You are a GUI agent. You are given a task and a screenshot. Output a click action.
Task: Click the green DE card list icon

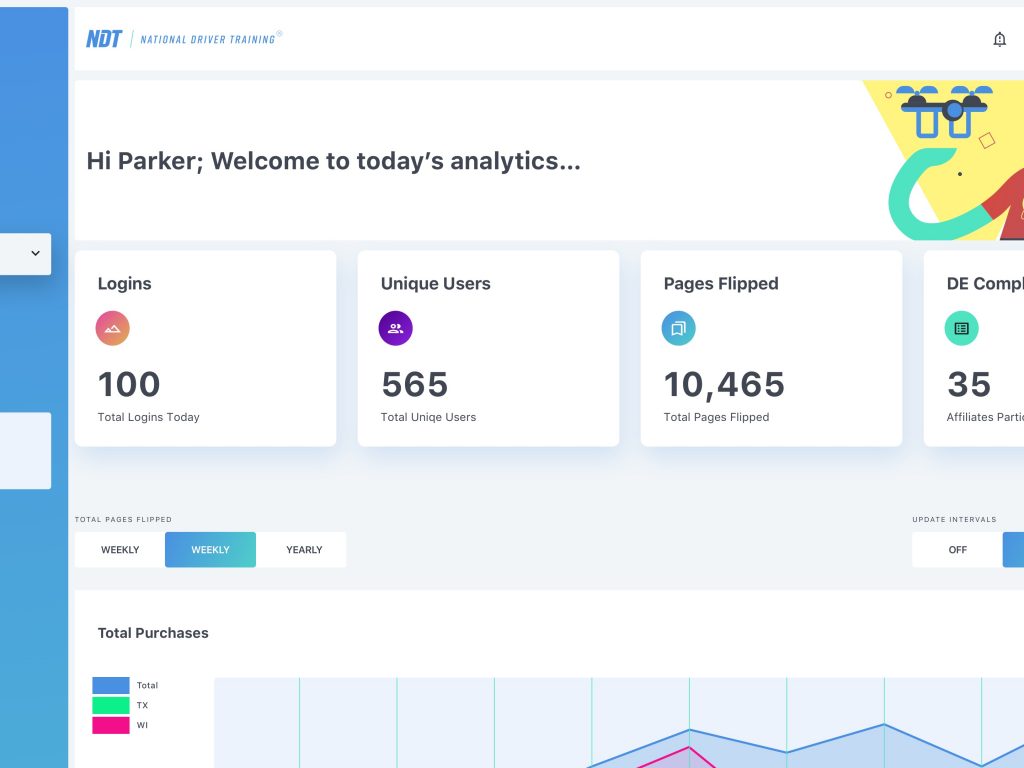(961, 328)
